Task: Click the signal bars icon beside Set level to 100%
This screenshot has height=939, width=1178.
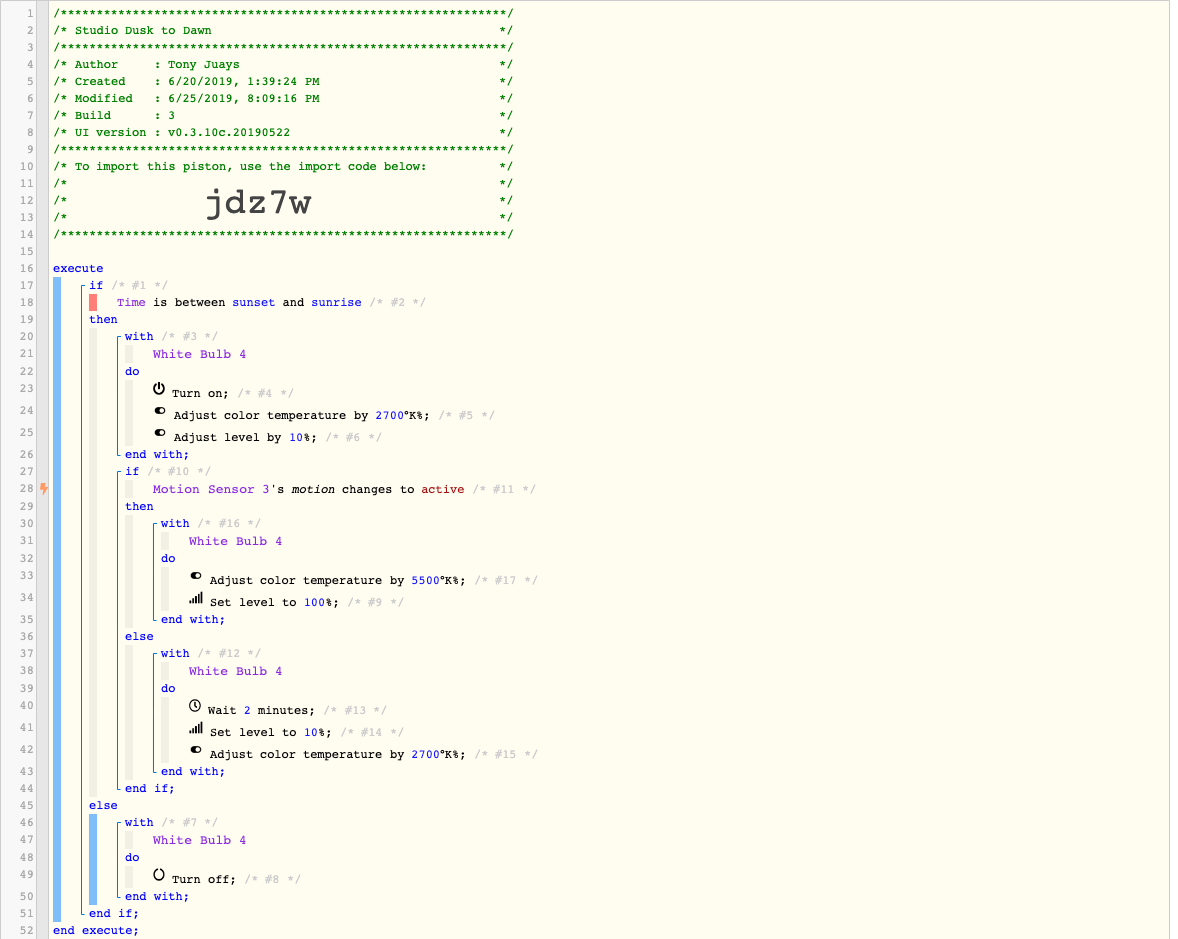Action: click(x=195, y=599)
